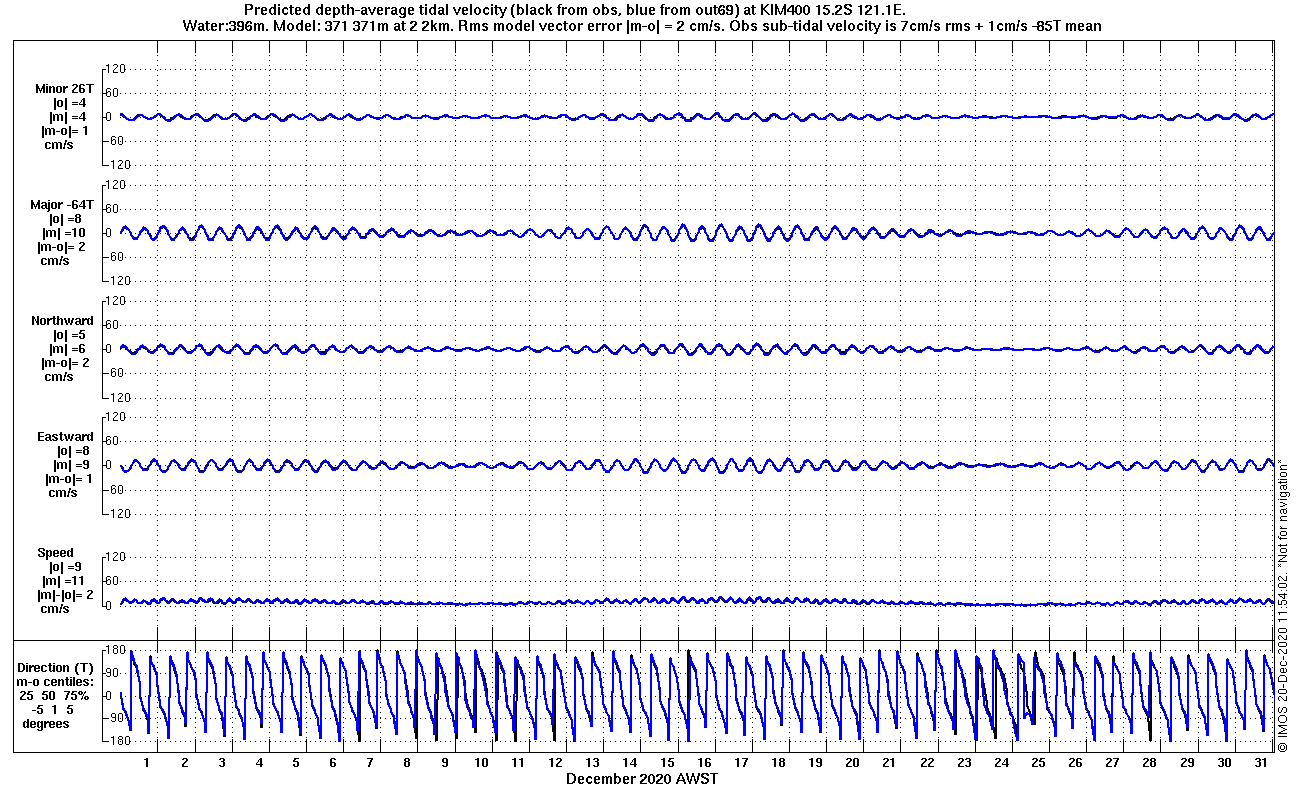Click the 'December 2020 AWST' axis title
The height and width of the screenshot is (800, 1300).
642,778
